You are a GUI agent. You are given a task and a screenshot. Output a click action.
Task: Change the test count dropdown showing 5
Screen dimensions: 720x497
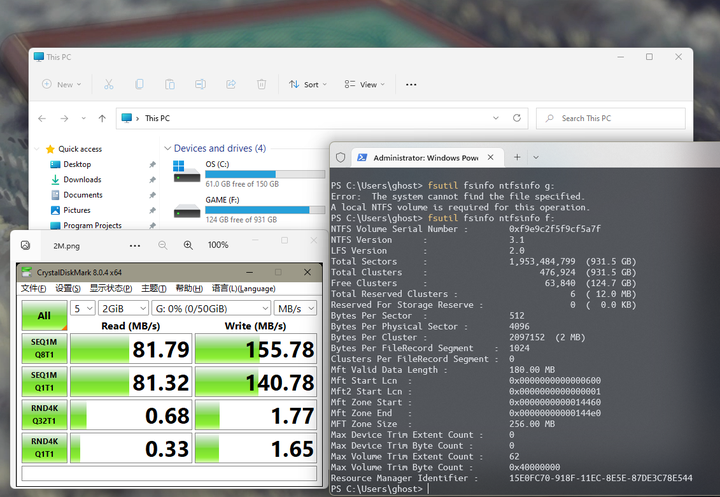click(83, 309)
